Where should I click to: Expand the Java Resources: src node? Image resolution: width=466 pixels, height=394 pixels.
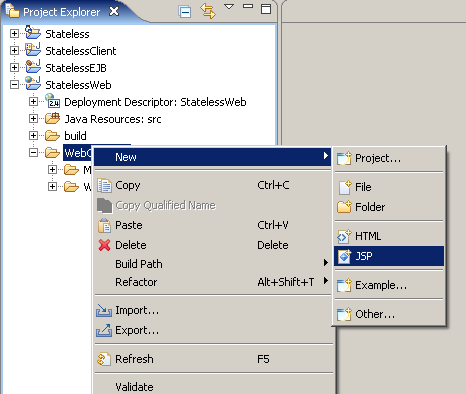click(33, 119)
